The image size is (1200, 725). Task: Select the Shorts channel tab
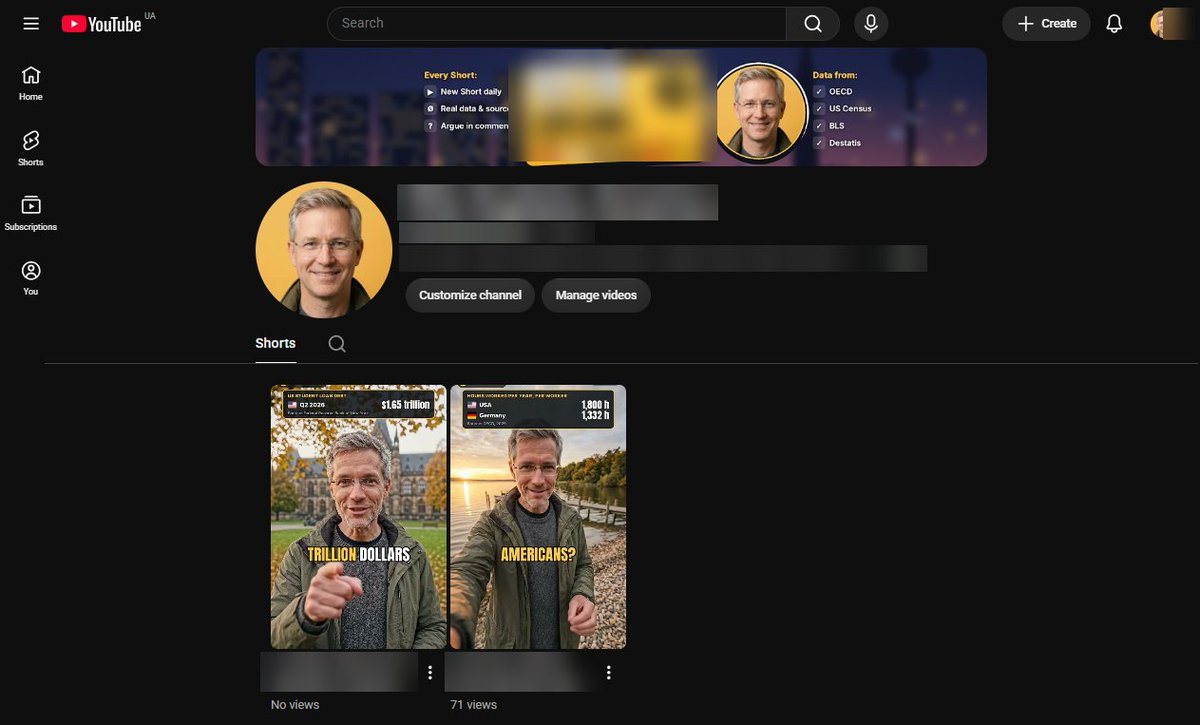(275, 343)
